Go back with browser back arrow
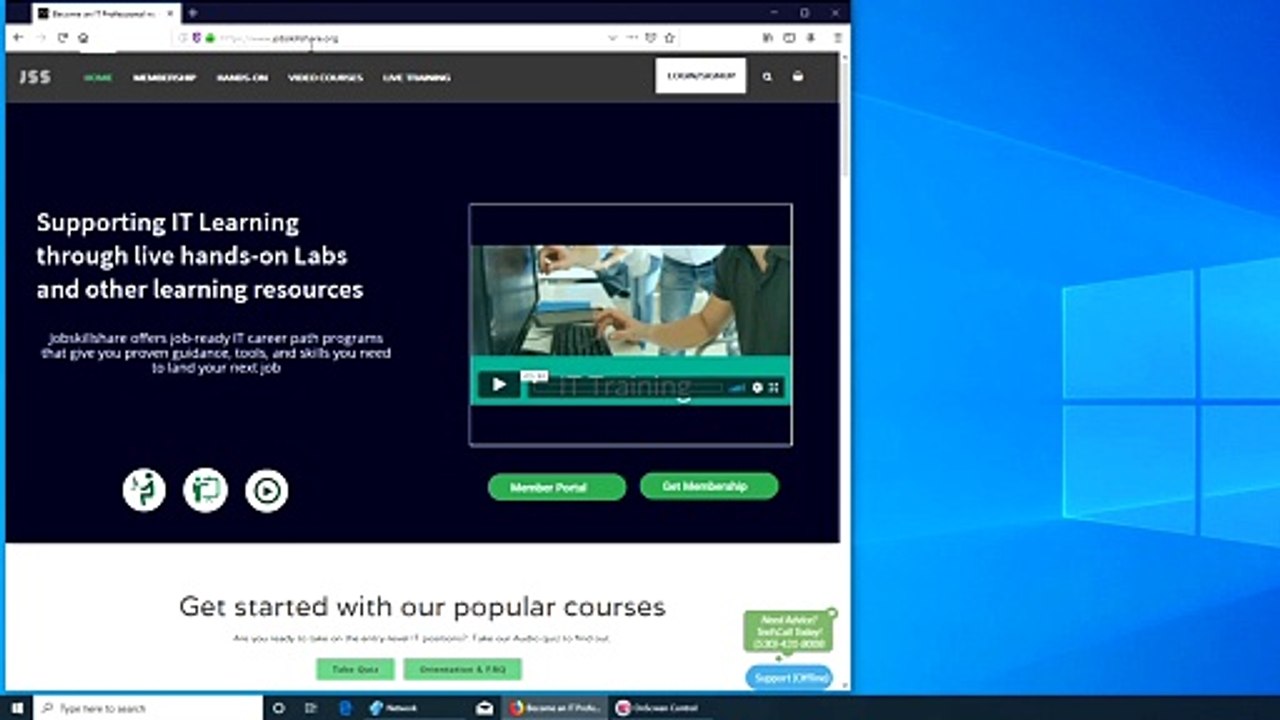The width and height of the screenshot is (1280, 720). pos(18,38)
